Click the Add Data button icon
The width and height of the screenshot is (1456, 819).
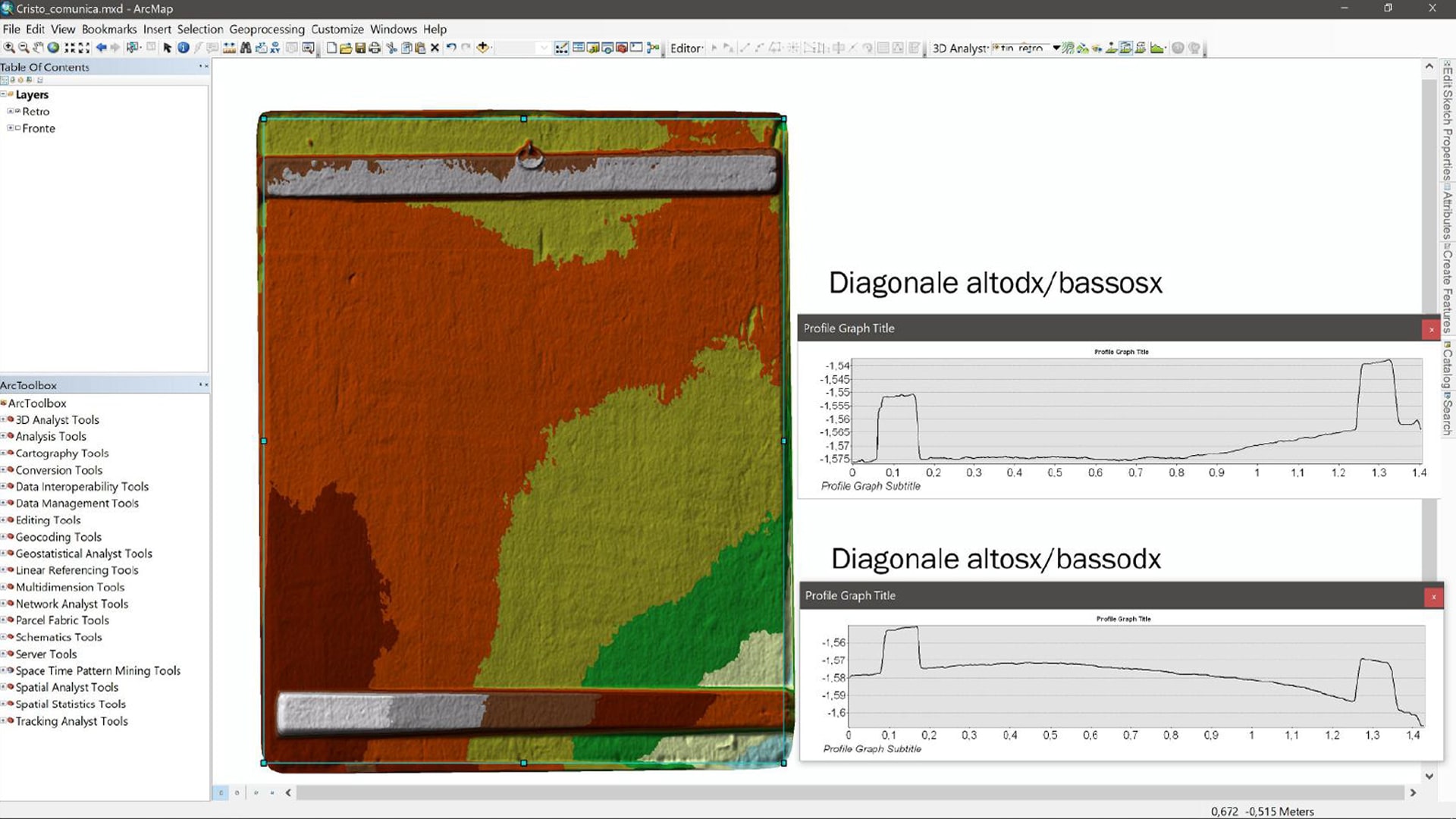[483, 48]
